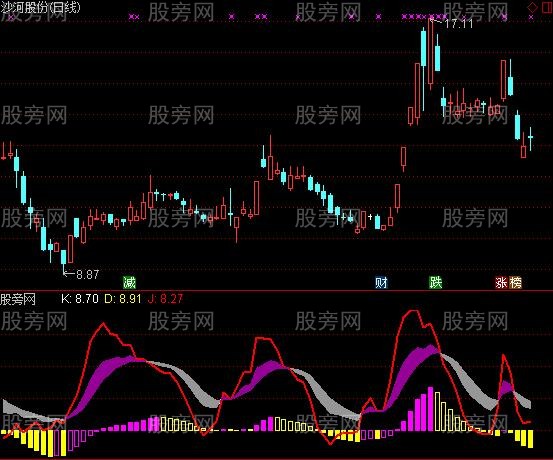Viewport: 553px width, 460px height.
Task: Click the red 涨 marker icon
Action: [501, 282]
